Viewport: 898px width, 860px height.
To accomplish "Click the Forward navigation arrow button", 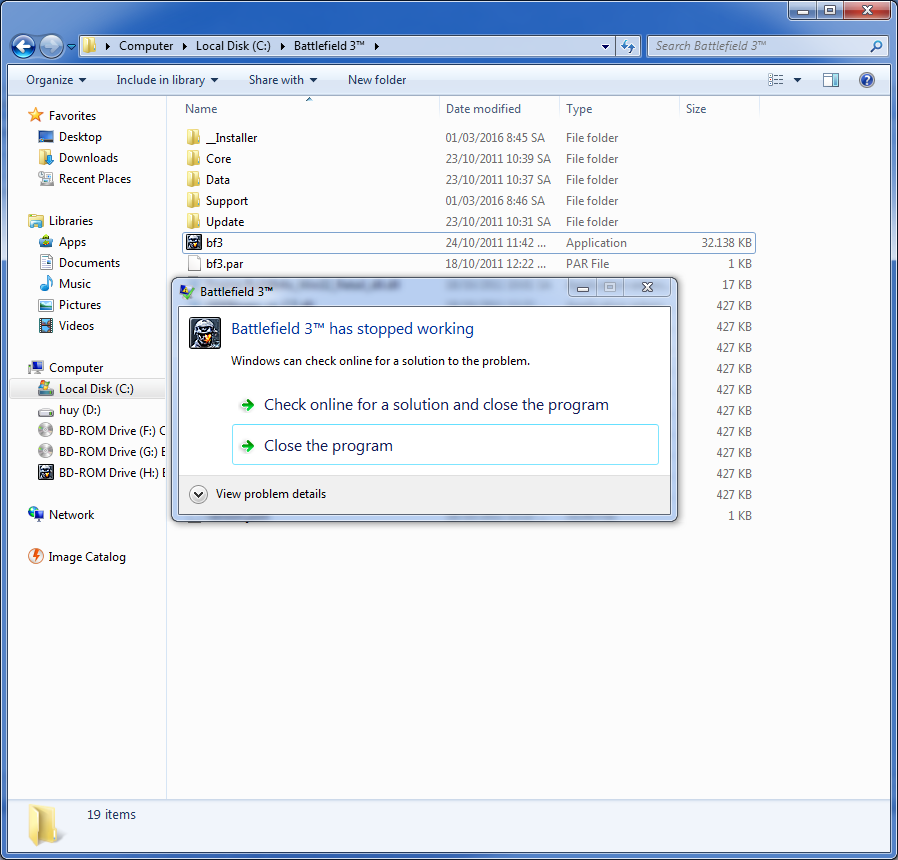I will click(51, 46).
